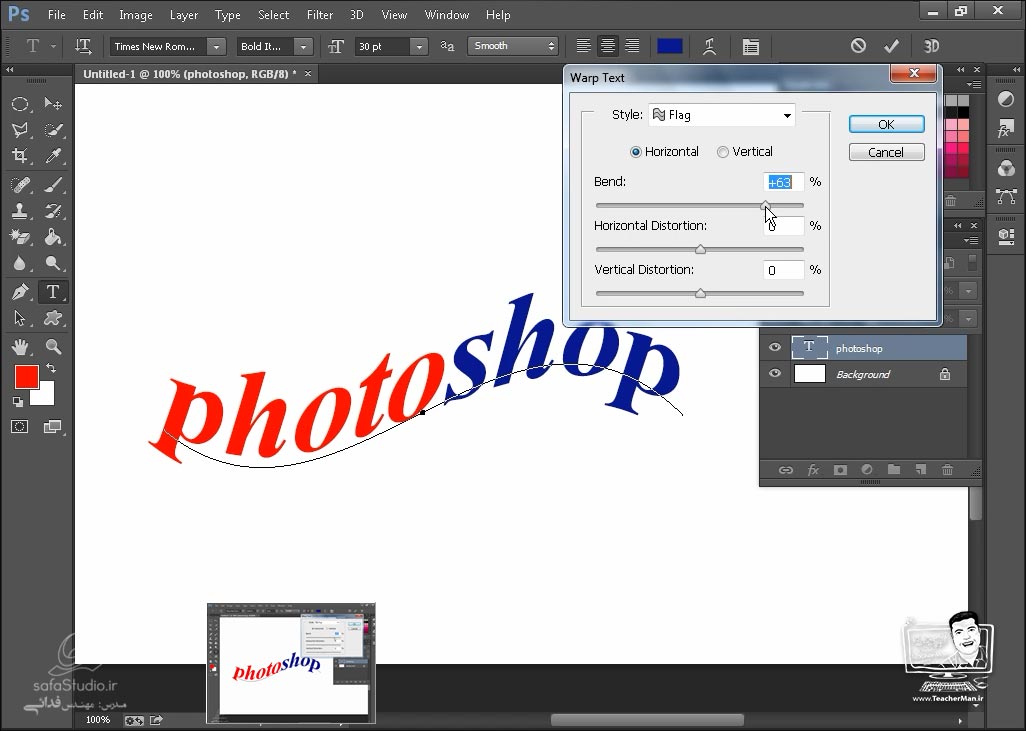This screenshot has width=1026, height=731.
Task: Open the Character and Paragraph panels
Action: coord(751,46)
